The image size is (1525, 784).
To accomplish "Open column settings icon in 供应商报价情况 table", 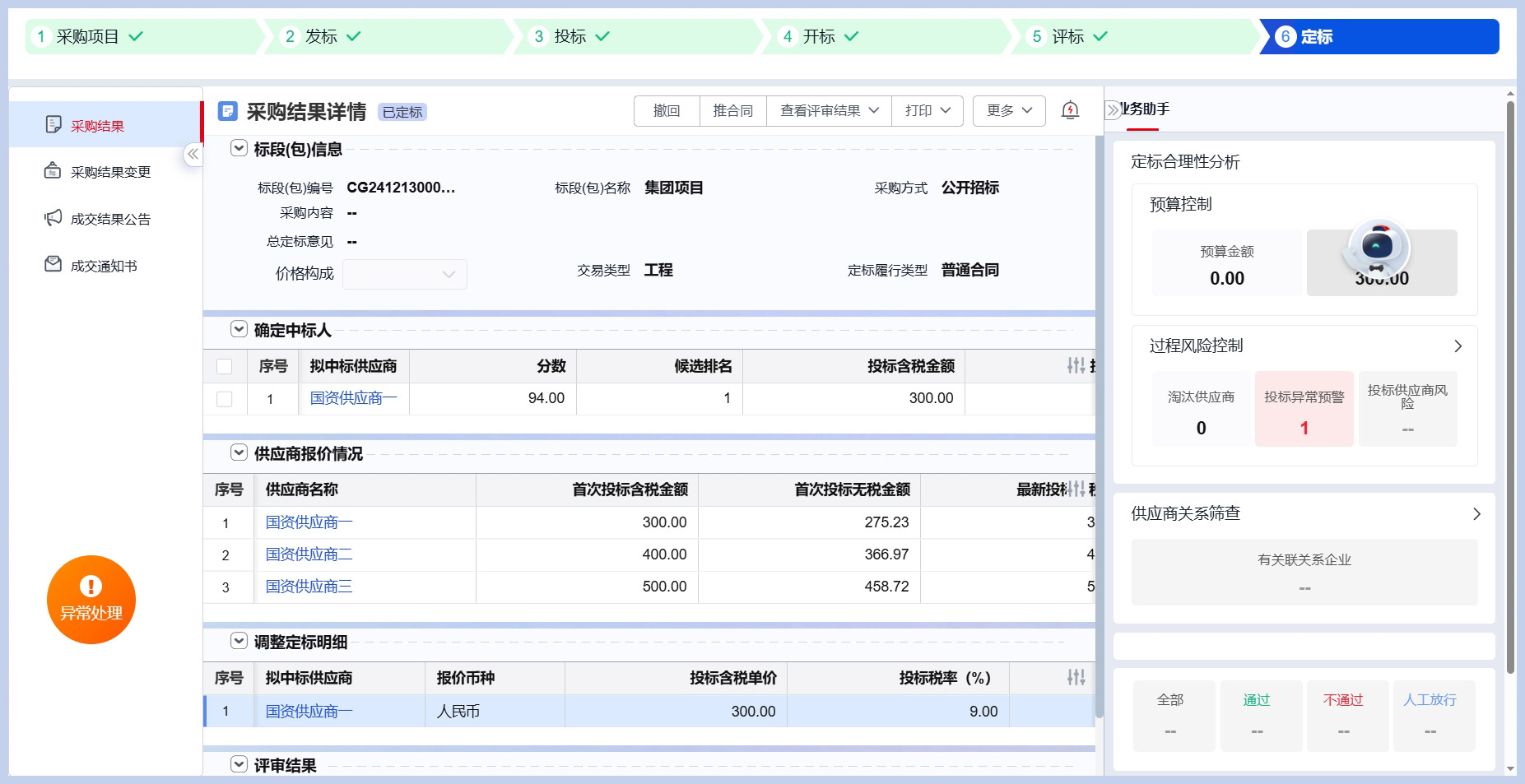I will point(1076,489).
